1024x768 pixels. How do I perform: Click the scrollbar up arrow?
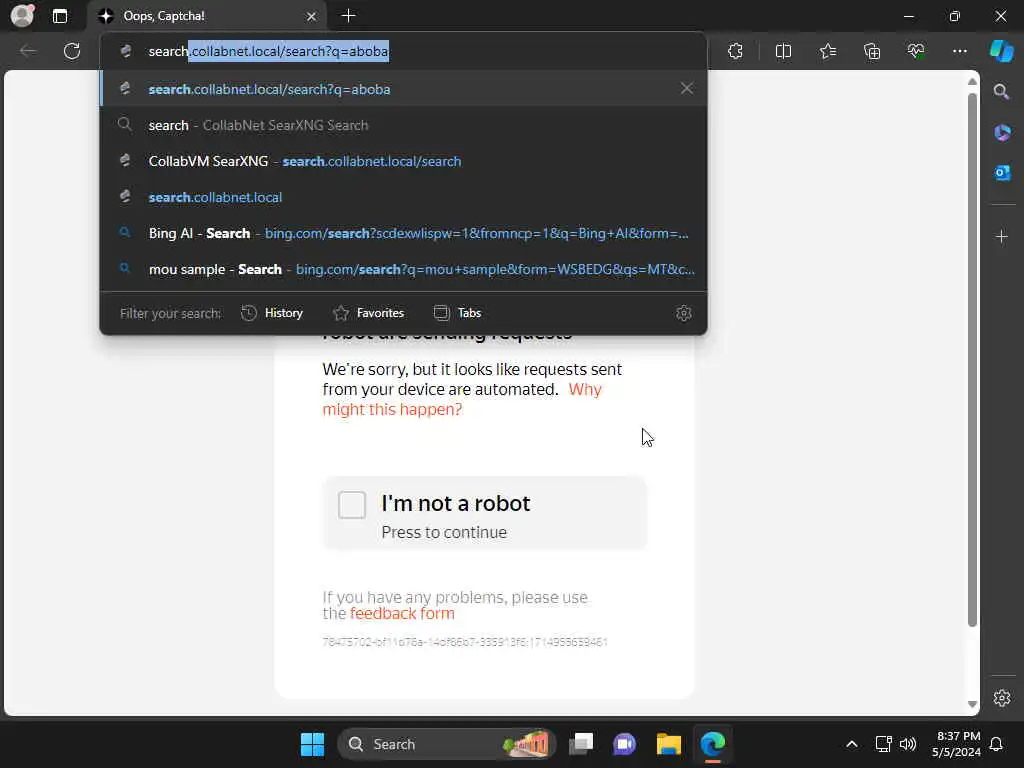(972, 82)
